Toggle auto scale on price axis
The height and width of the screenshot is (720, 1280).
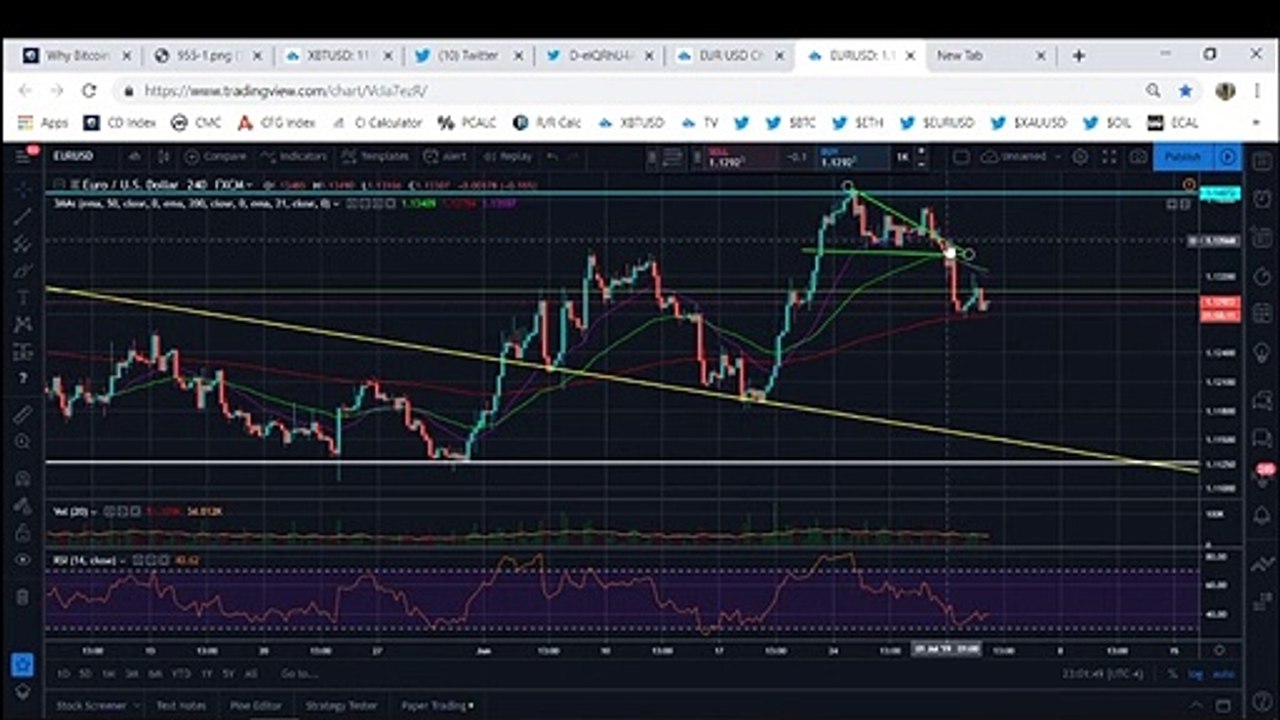1223,674
